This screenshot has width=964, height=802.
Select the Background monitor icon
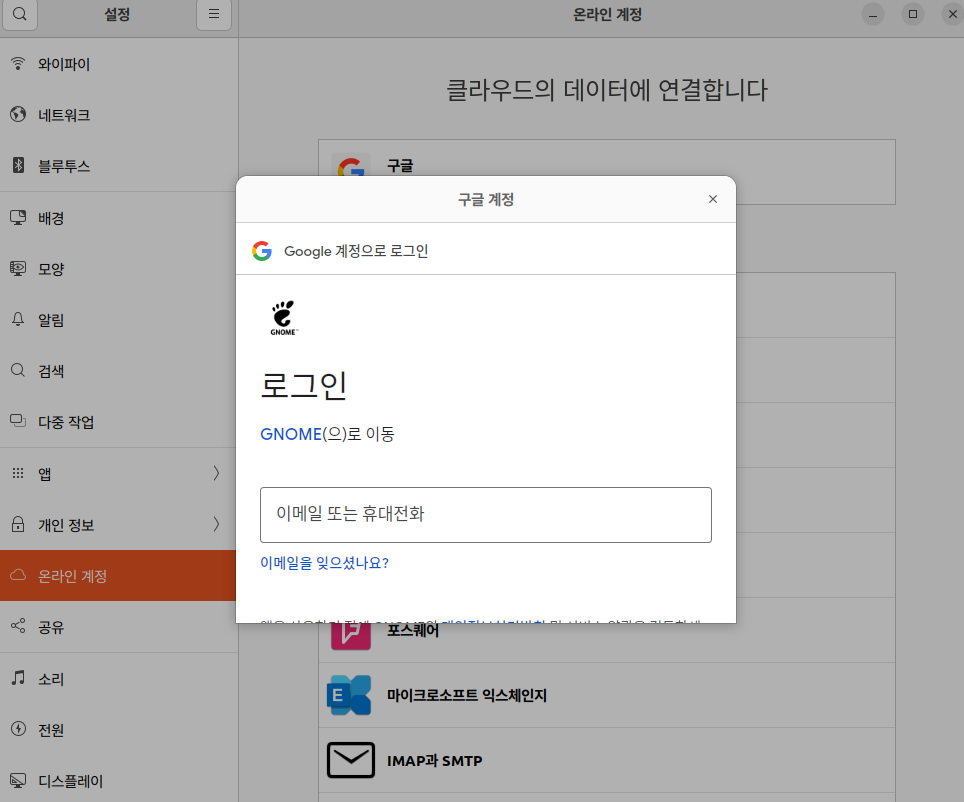pyautogui.click(x=18, y=217)
